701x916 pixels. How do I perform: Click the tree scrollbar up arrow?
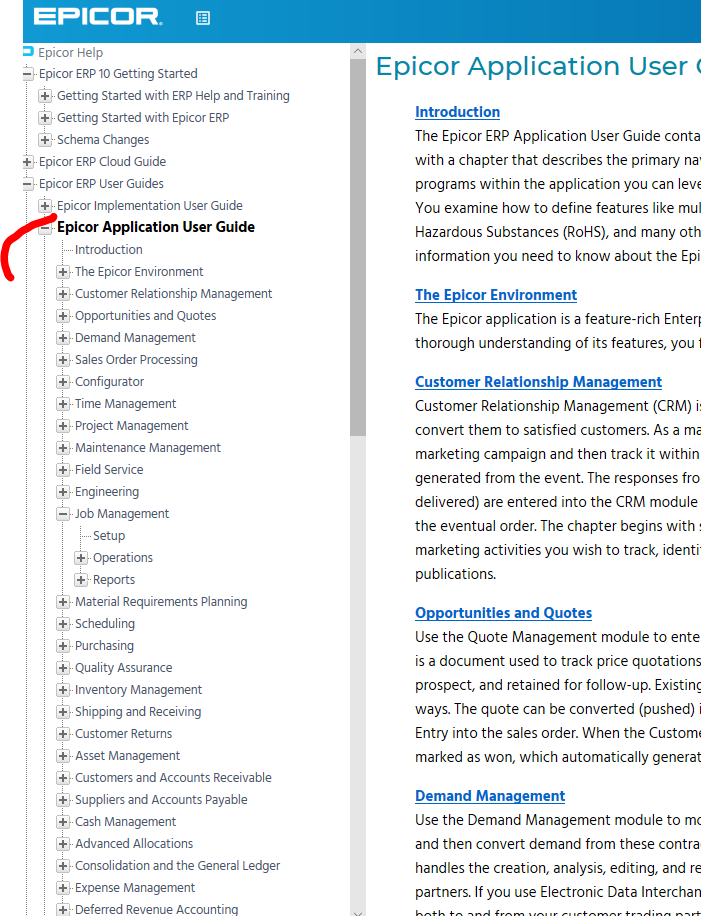[358, 51]
